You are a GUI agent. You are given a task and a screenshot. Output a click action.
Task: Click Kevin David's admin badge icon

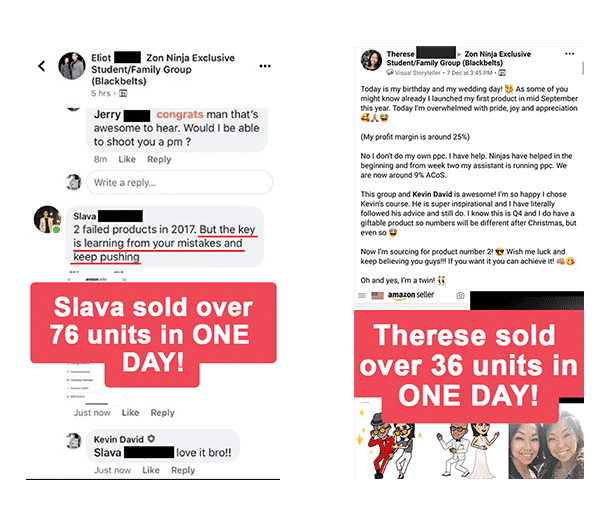click(151, 439)
